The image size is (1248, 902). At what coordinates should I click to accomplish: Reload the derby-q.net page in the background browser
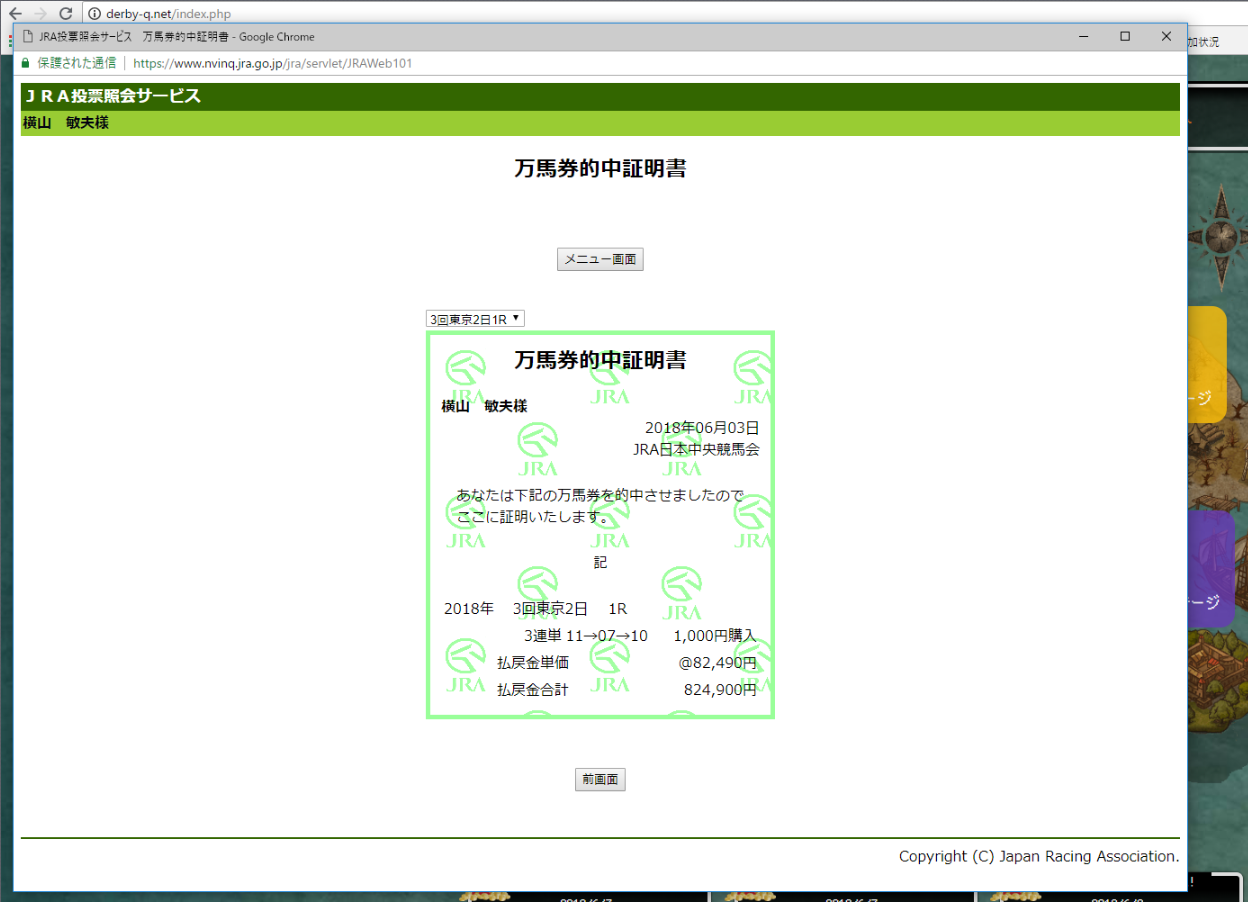click(65, 14)
